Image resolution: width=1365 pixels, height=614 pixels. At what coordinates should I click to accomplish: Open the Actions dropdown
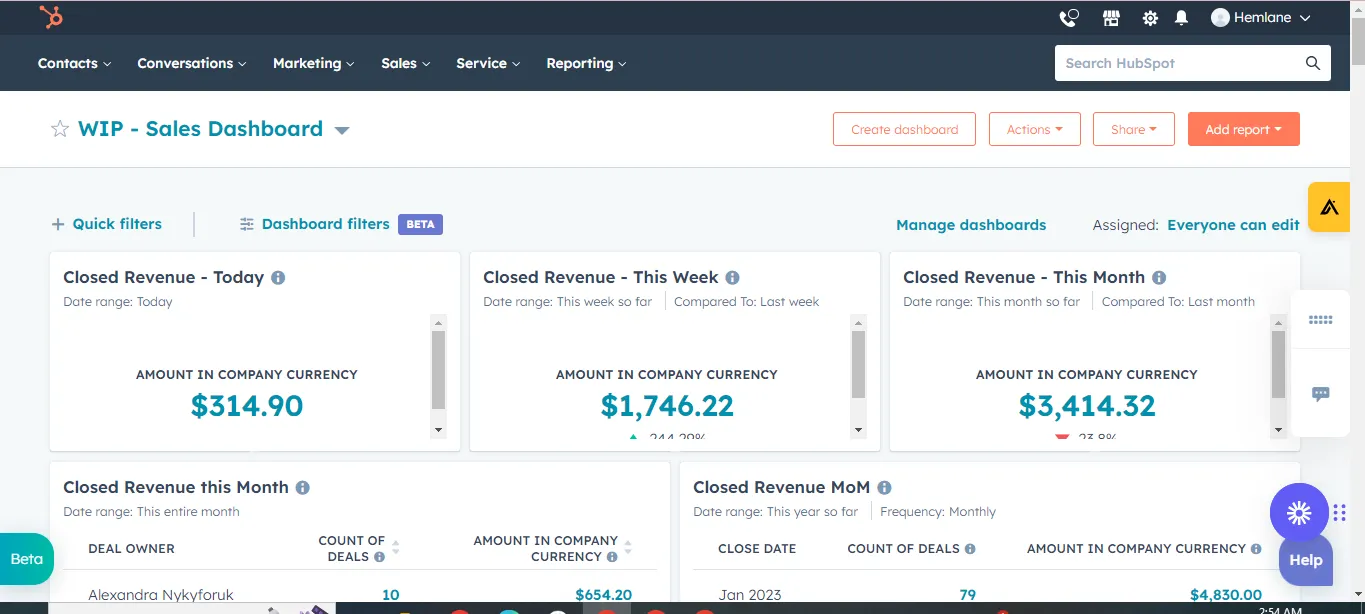click(x=1034, y=129)
